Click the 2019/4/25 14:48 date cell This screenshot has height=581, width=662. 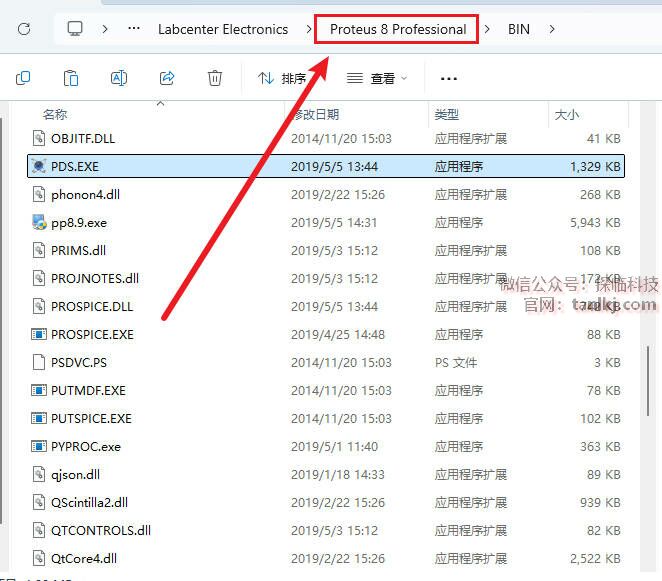(338, 335)
